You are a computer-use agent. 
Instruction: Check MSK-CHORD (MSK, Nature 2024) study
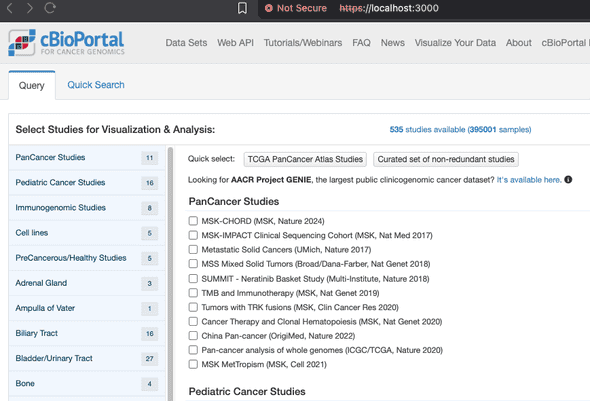(193, 221)
